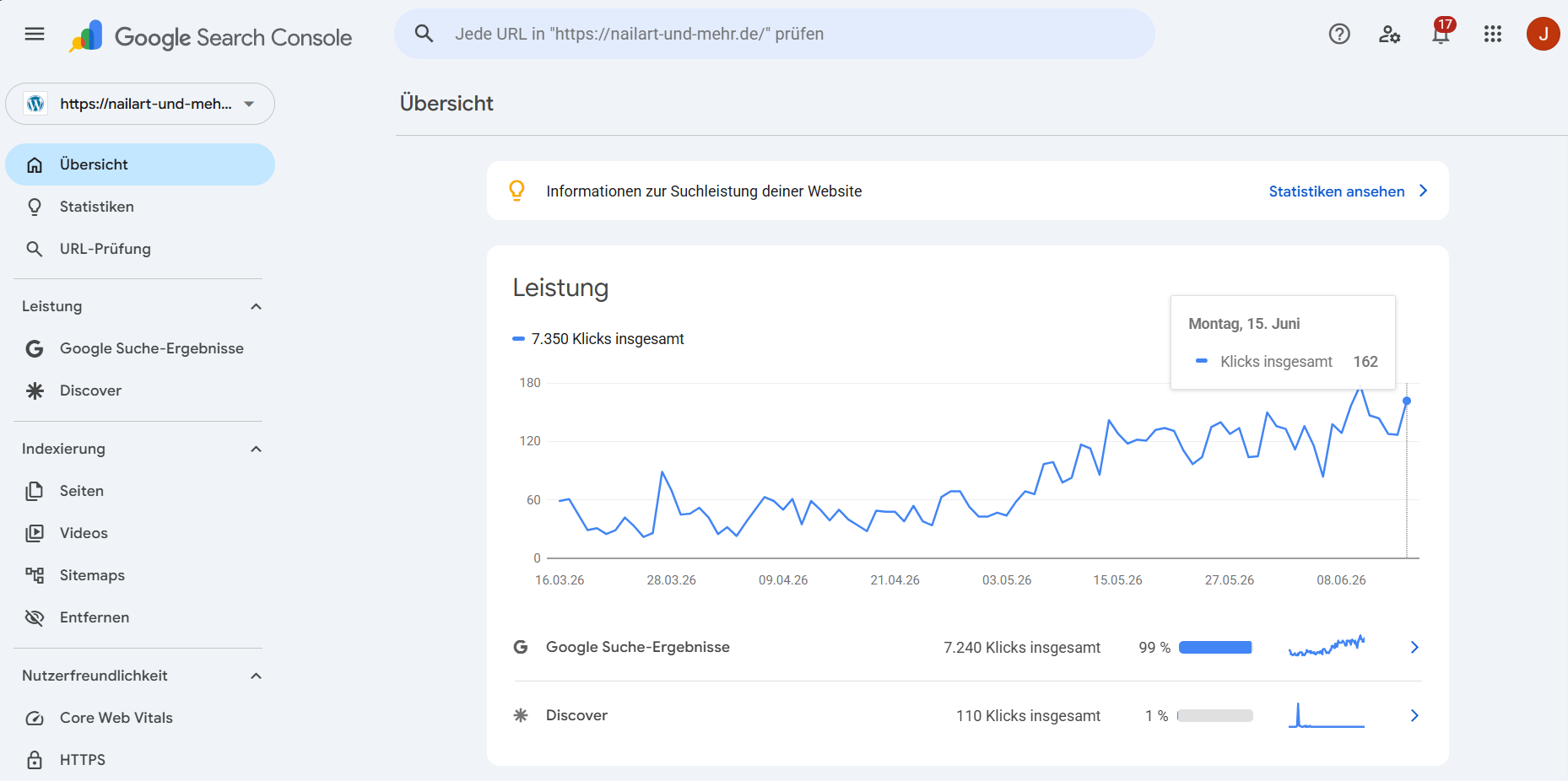Open HTTPS report in sidebar
1568x781 pixels.
(140, 760)
